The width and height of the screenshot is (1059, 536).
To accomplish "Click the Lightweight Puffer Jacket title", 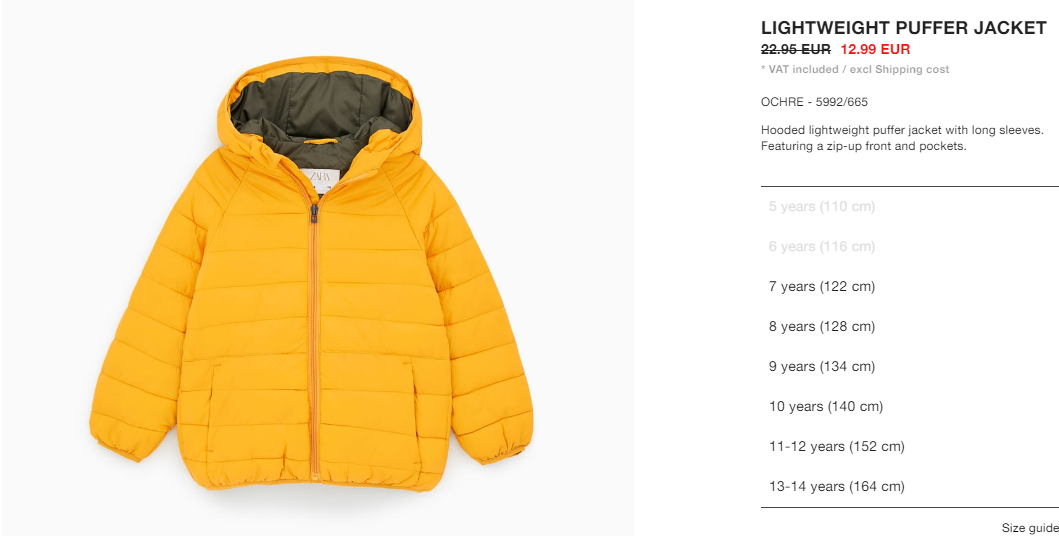I will pos(903,28).
